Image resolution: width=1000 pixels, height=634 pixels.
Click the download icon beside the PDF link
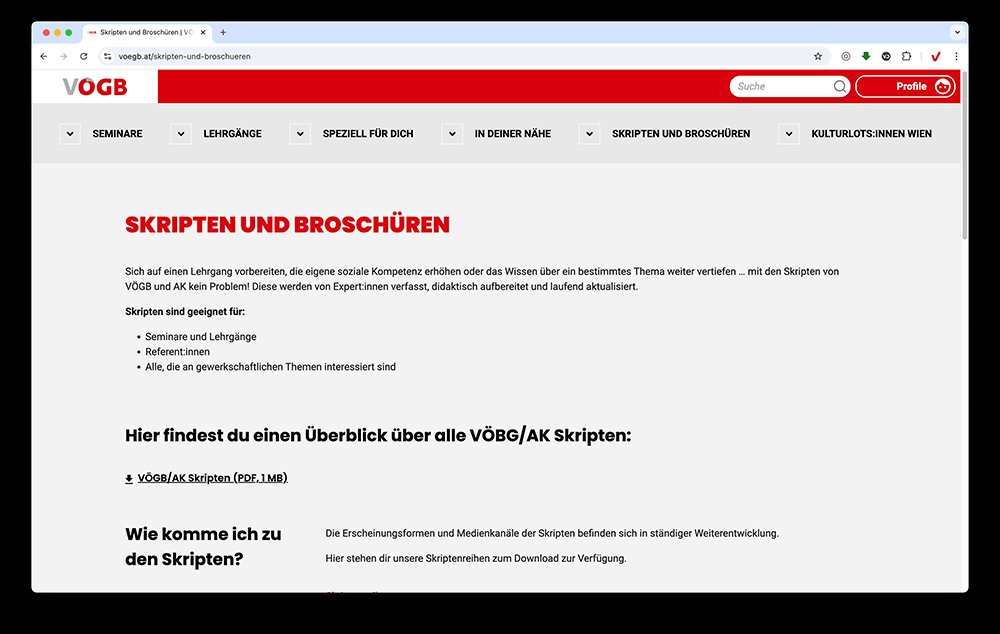[x=127, y=478]
